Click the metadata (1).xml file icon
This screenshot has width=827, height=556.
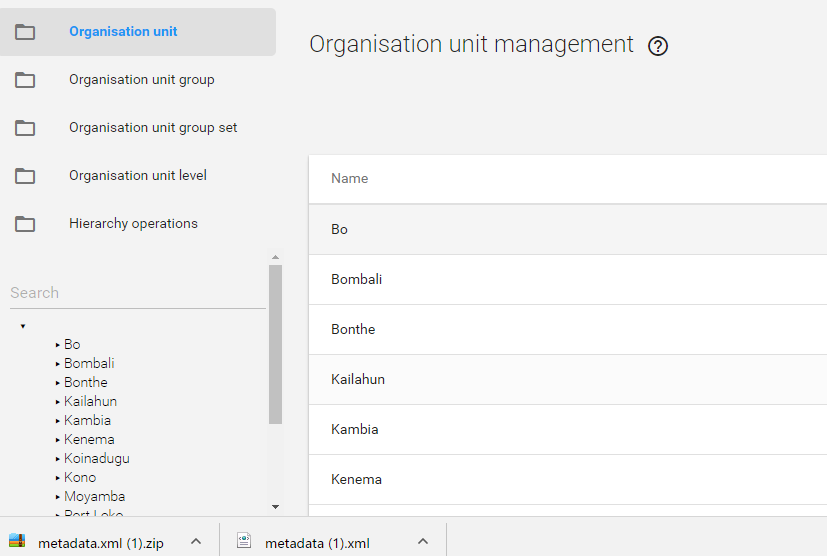point(244,541)
